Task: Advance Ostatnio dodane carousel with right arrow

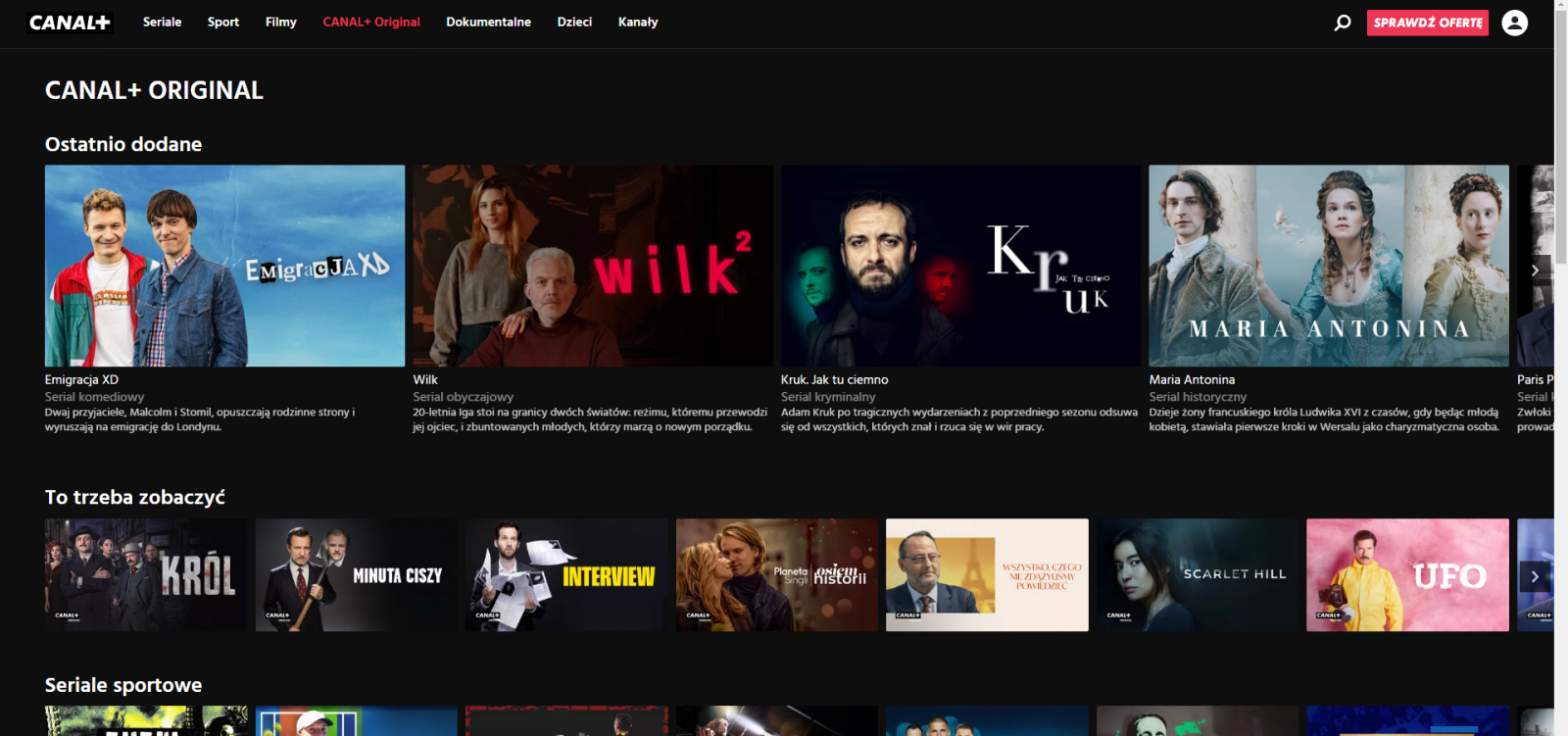Action: (1535, 270)
